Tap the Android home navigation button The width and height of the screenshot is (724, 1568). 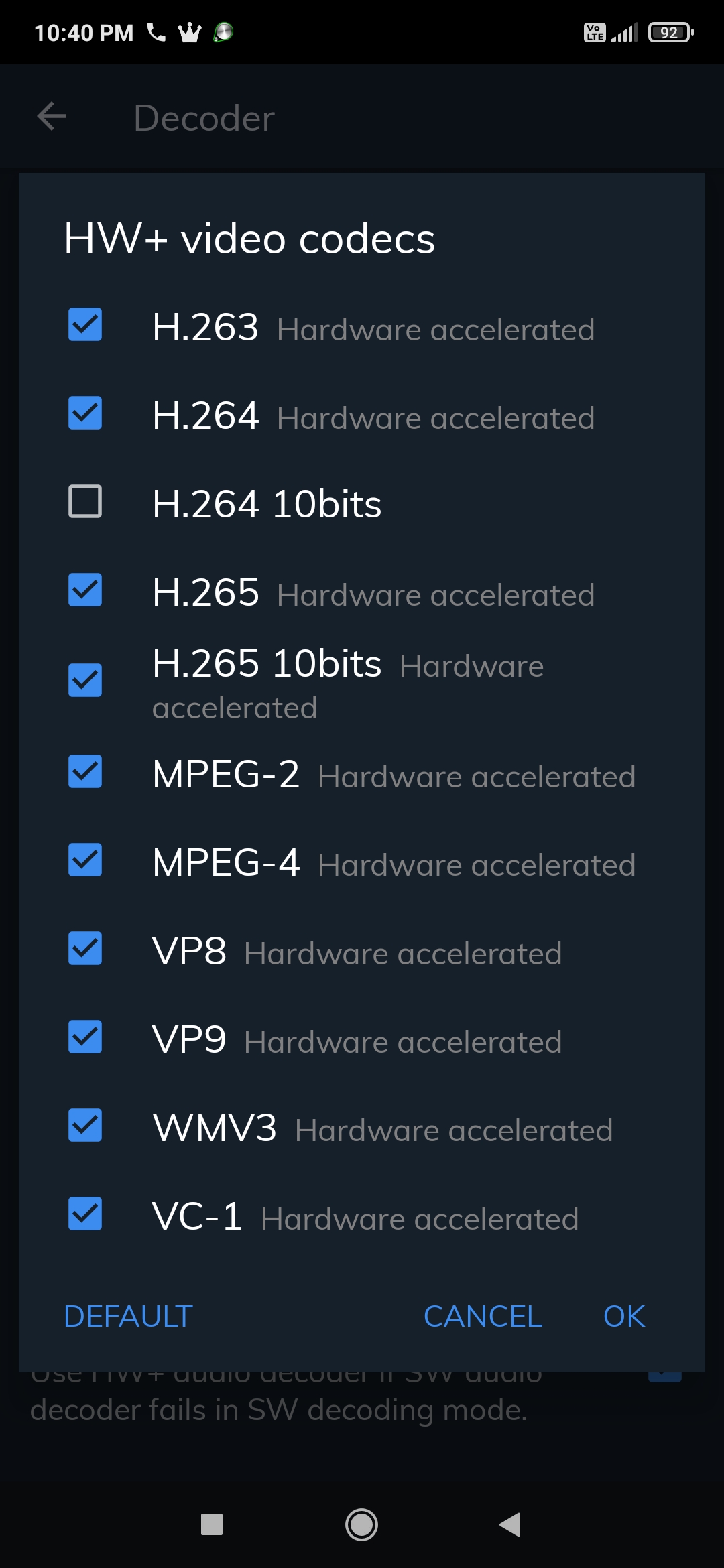coord(361,1524)
